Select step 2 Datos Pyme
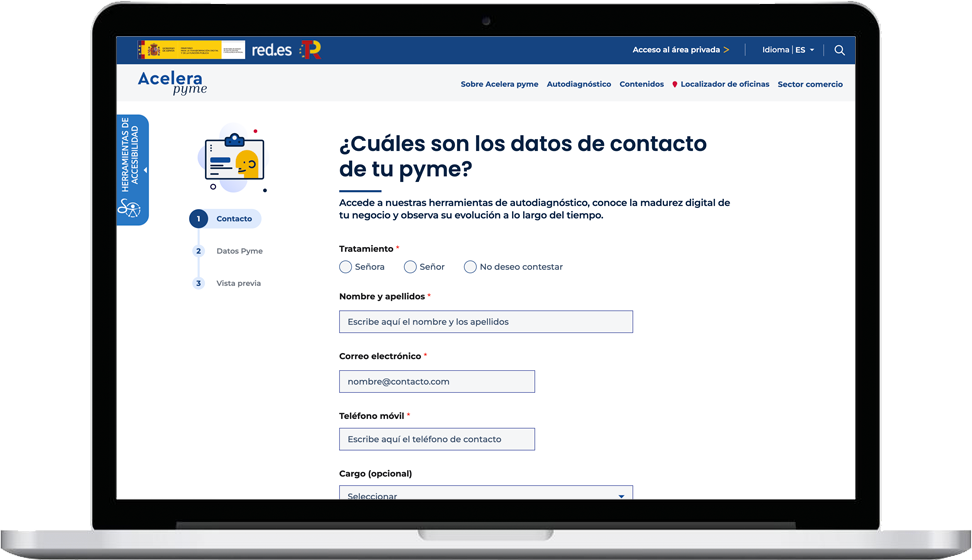Image resolution: width=972 pixels, height=560 pixels. tap(228, 251)
